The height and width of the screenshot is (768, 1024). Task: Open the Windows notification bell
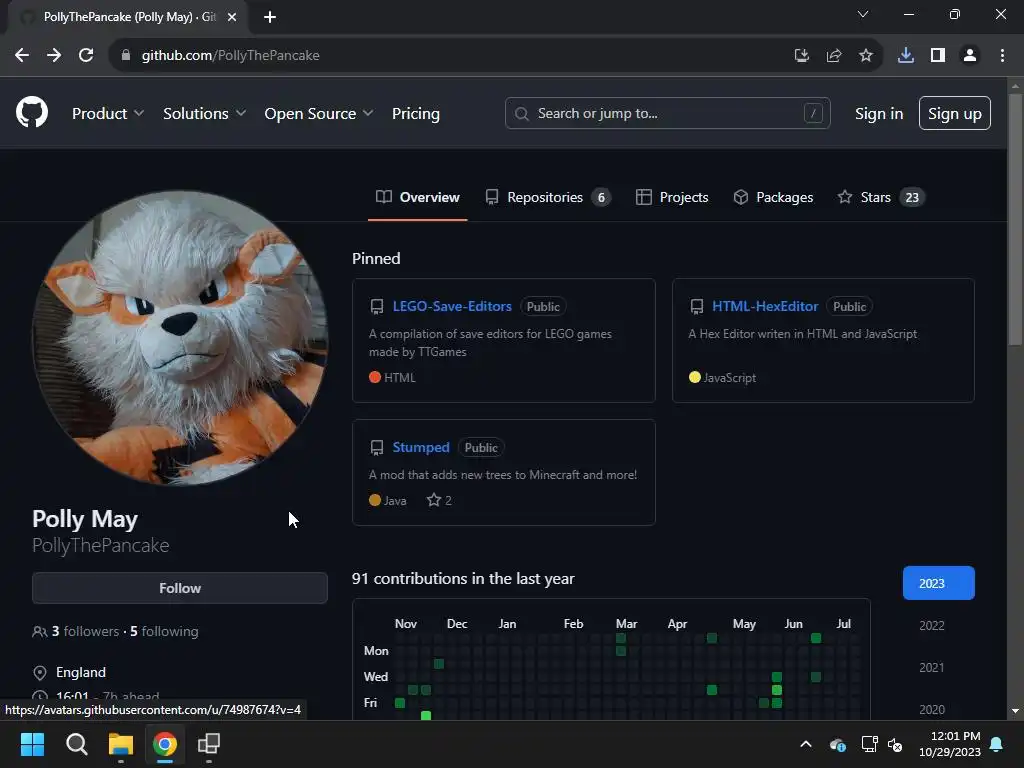pos(997,744)
